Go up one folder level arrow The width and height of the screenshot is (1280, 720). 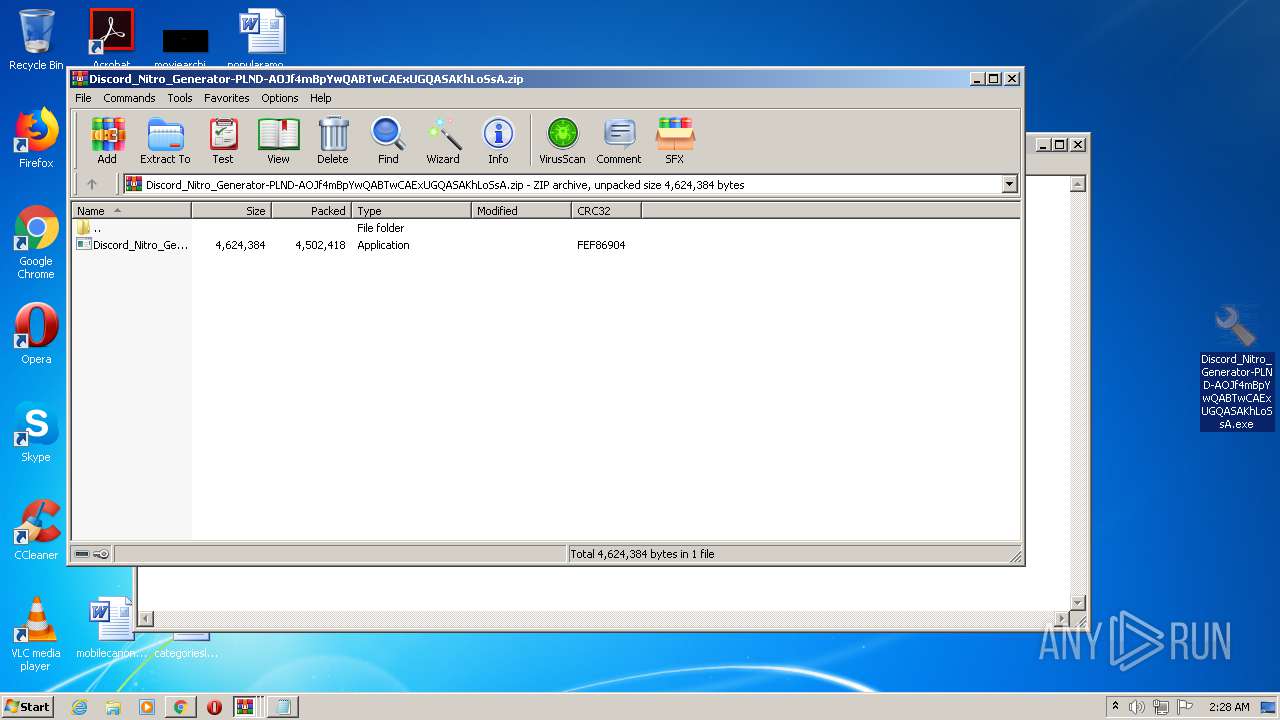pos(92,184)
